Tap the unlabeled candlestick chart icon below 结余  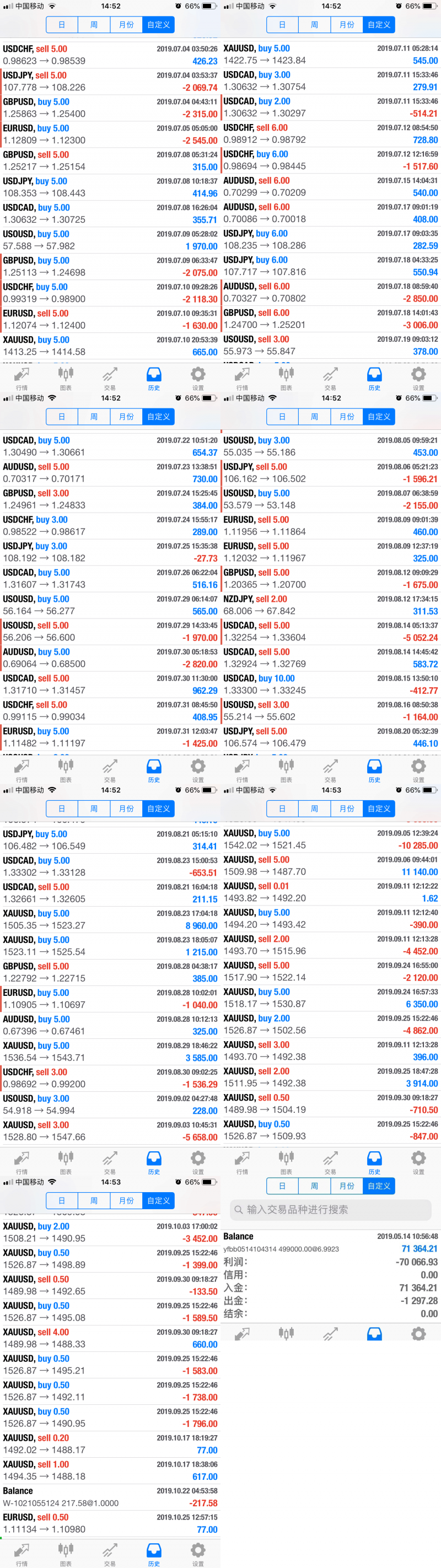286,1334
